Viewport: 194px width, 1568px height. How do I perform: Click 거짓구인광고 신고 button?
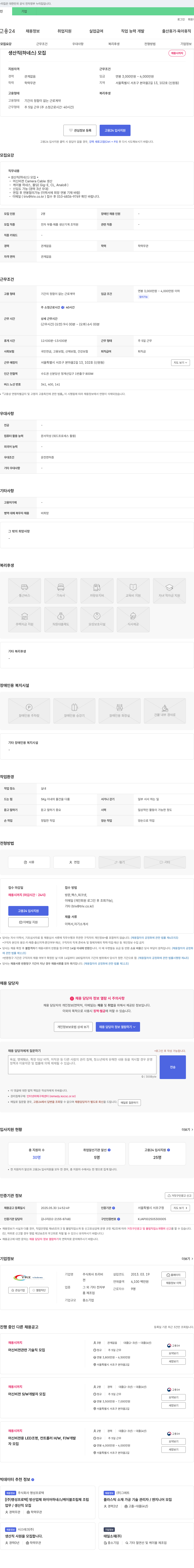pyautogui.click(x=179, y=1195)
